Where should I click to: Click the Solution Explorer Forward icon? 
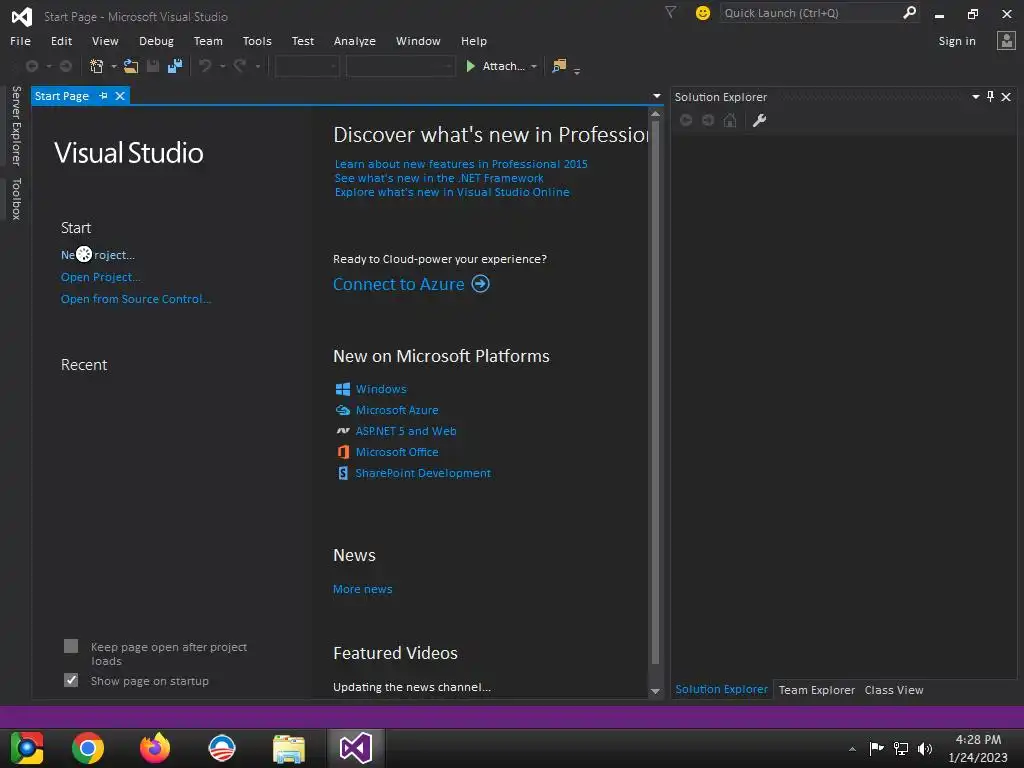coord(708,120)
